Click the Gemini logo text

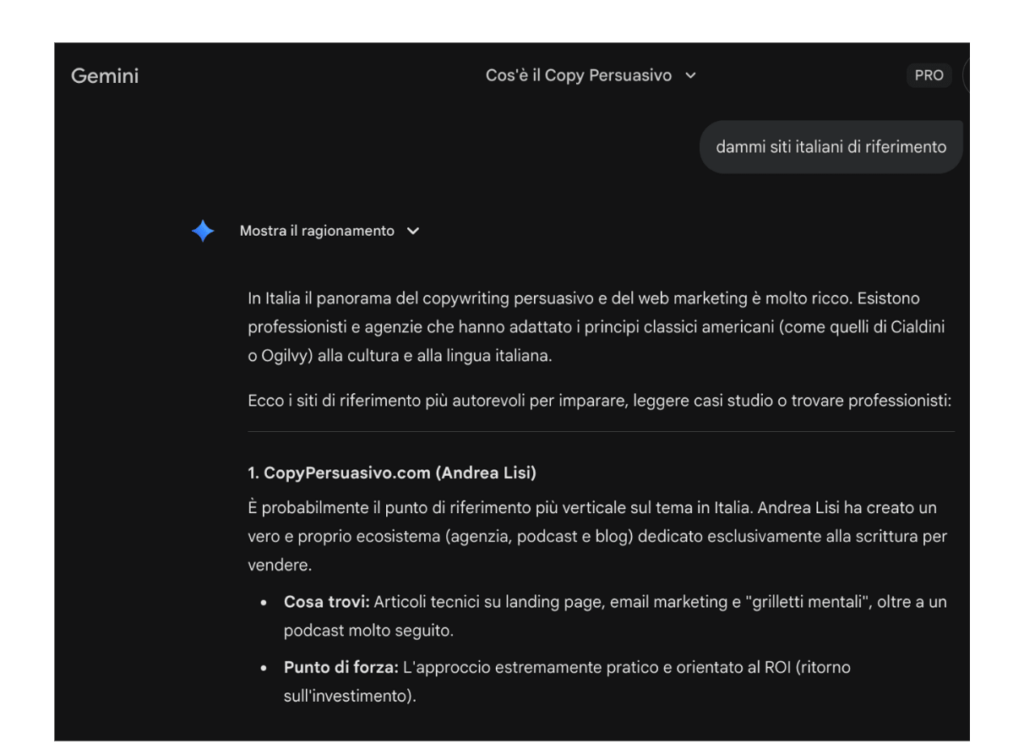click(x=105, y=77)
